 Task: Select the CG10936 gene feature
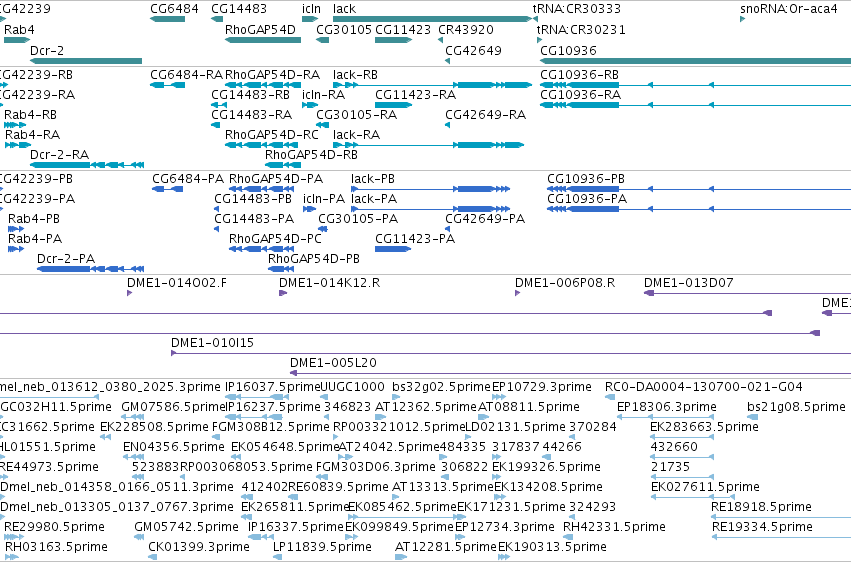coord(695,61)
